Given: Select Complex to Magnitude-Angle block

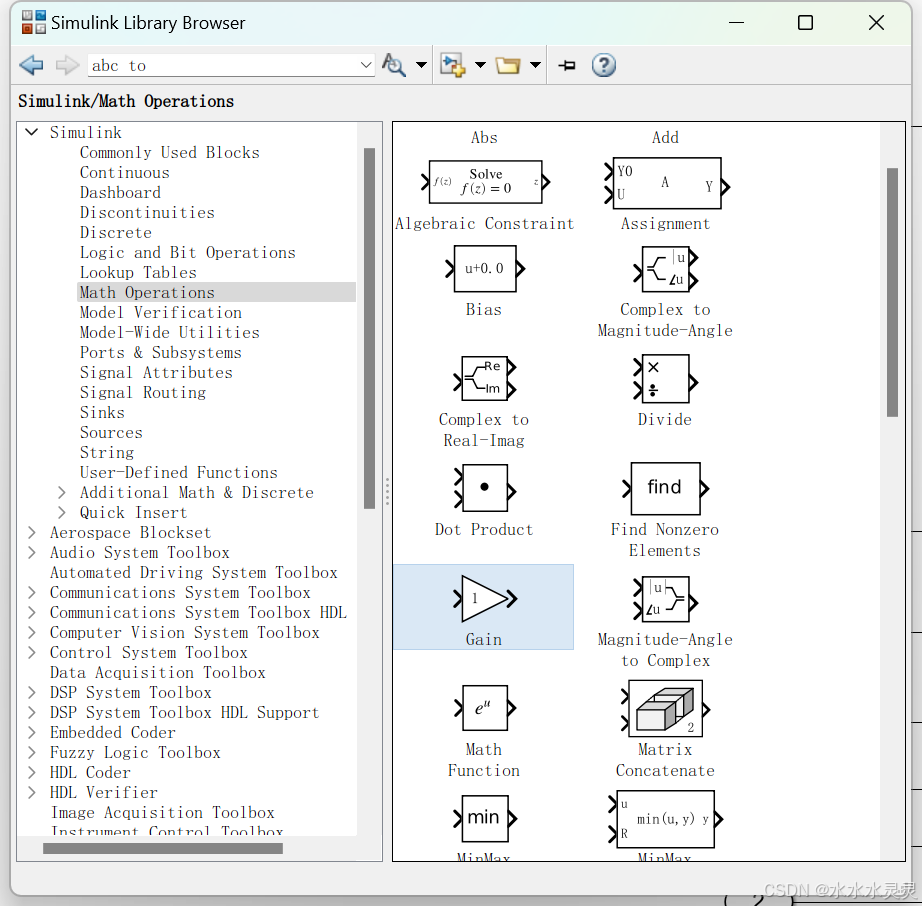Looking at the screenshot, I should coord(666,269).
